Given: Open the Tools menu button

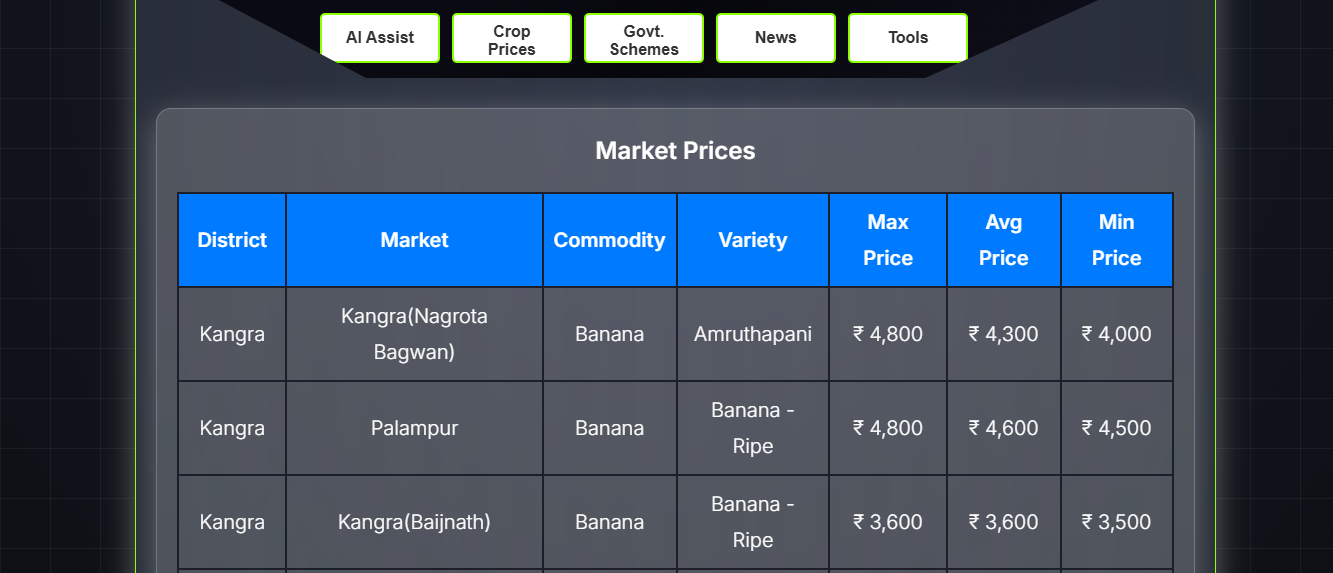Looking at the screenshot, I should 908,38.
